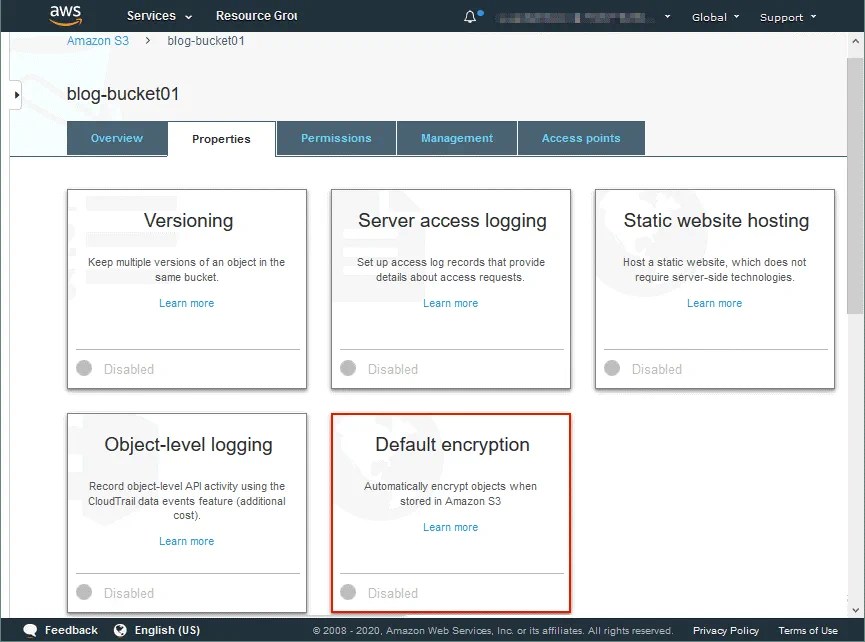The width and height of the screenshot is (865, 642).
Task: Switch to the Permissions tab
Action: click(336, 139)
